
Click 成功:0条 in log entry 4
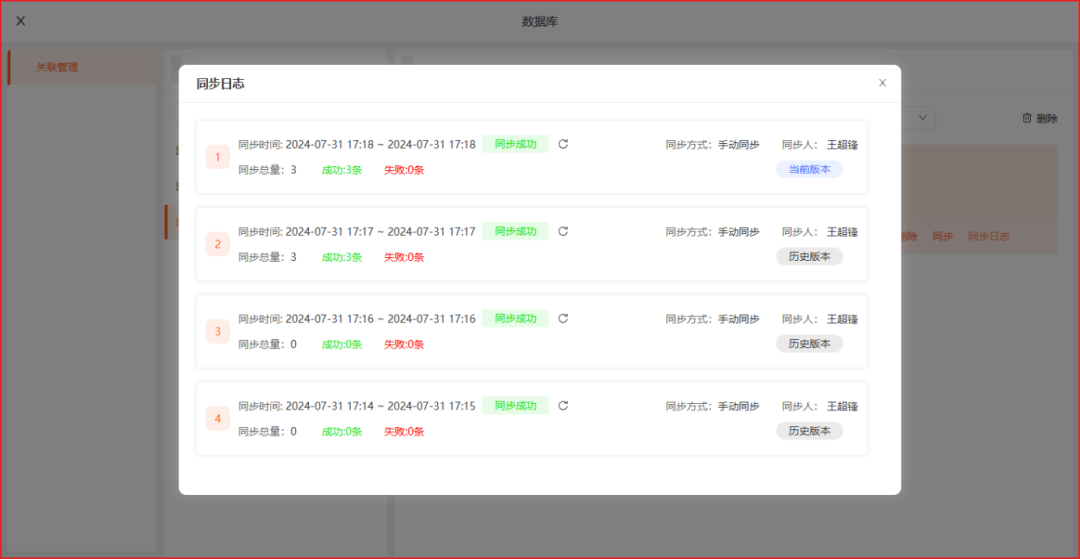(x=342, y=432)
